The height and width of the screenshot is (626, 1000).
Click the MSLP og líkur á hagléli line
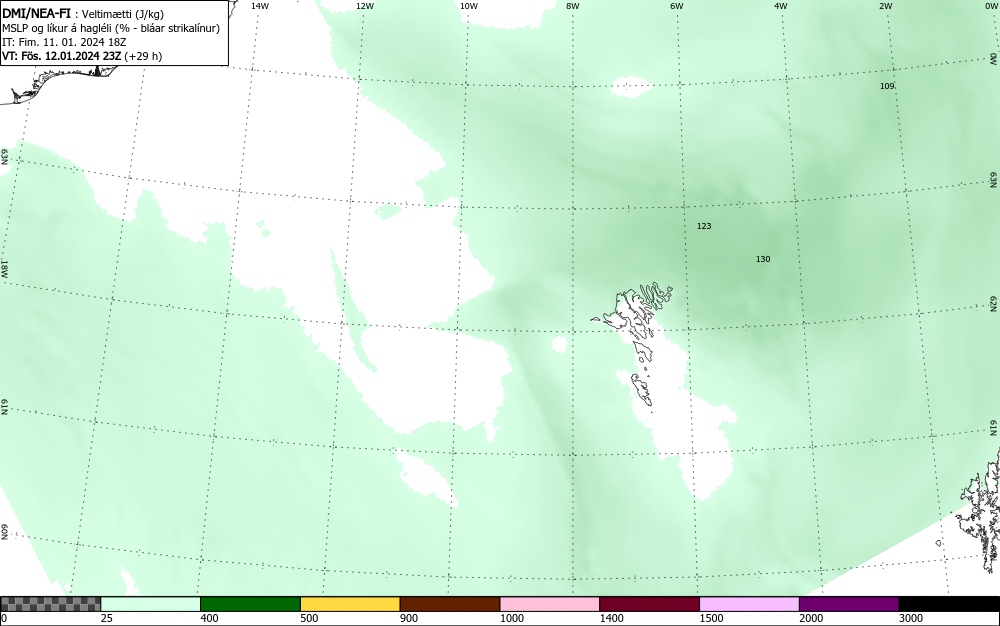(111, 28)
